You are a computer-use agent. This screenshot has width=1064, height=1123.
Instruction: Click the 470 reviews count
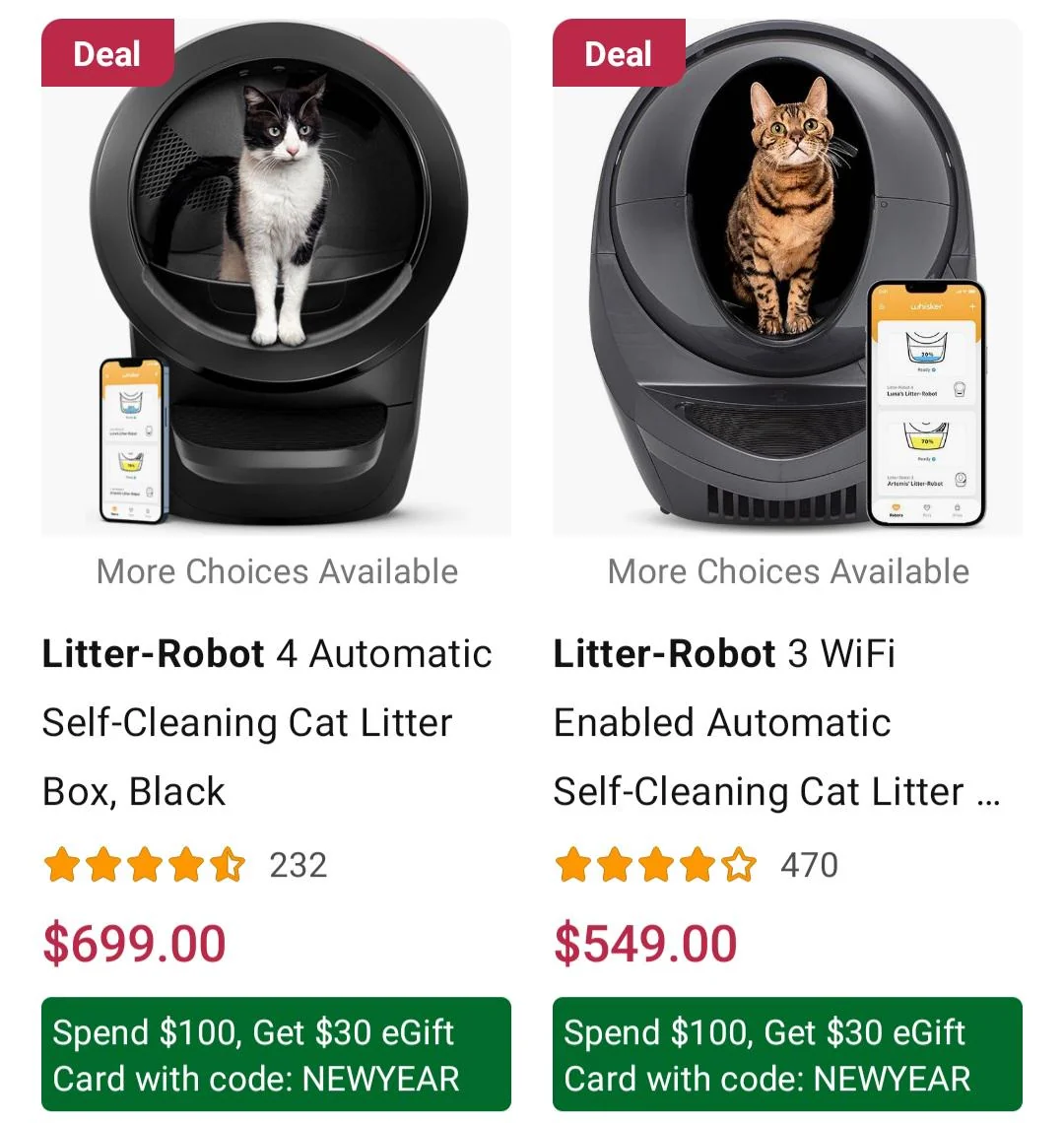(811, 865)
